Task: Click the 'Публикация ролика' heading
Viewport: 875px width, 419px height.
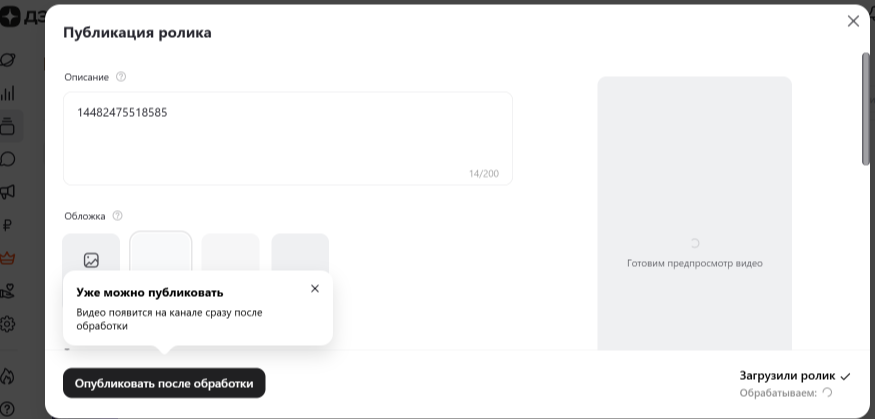Action: (x=137, y=32)
